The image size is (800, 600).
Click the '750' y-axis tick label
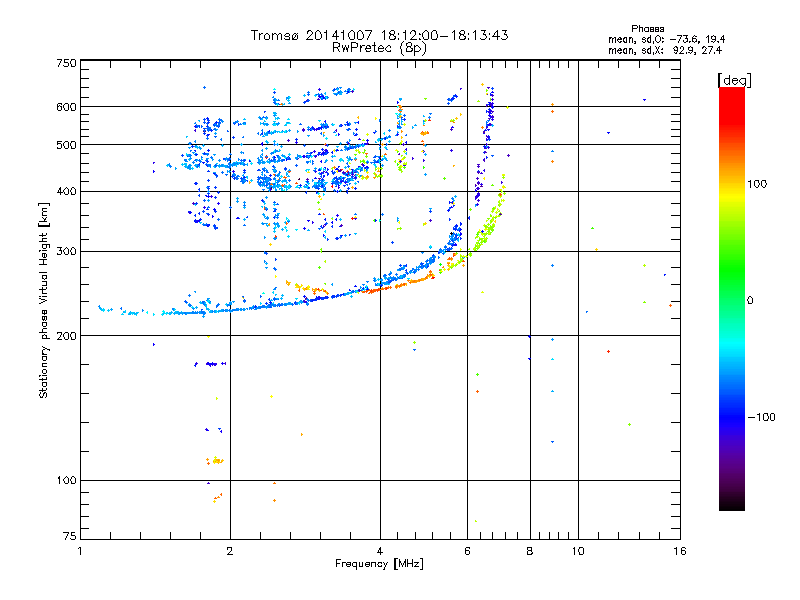point(66,63)
